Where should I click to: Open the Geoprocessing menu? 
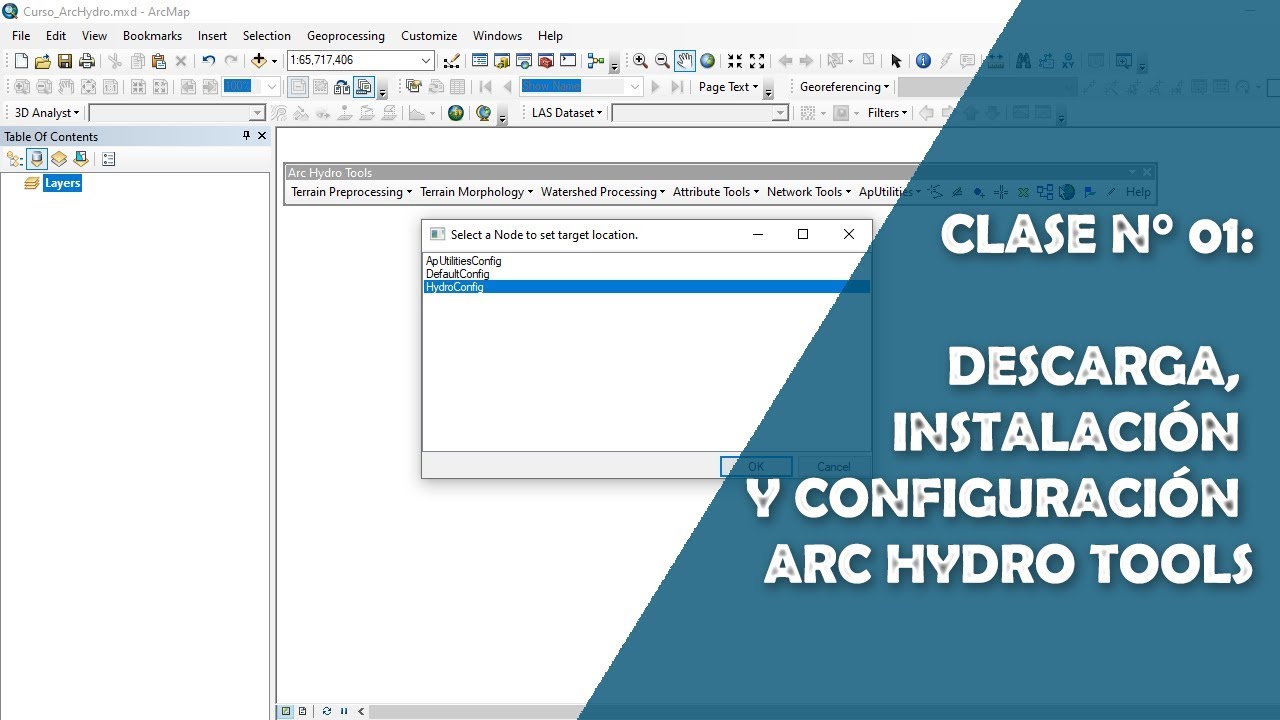[x=345, y=35]
